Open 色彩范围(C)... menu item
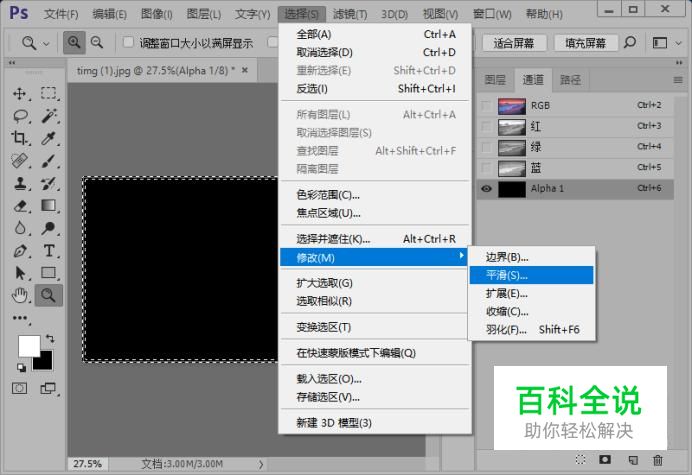 [x=375, y=195]
